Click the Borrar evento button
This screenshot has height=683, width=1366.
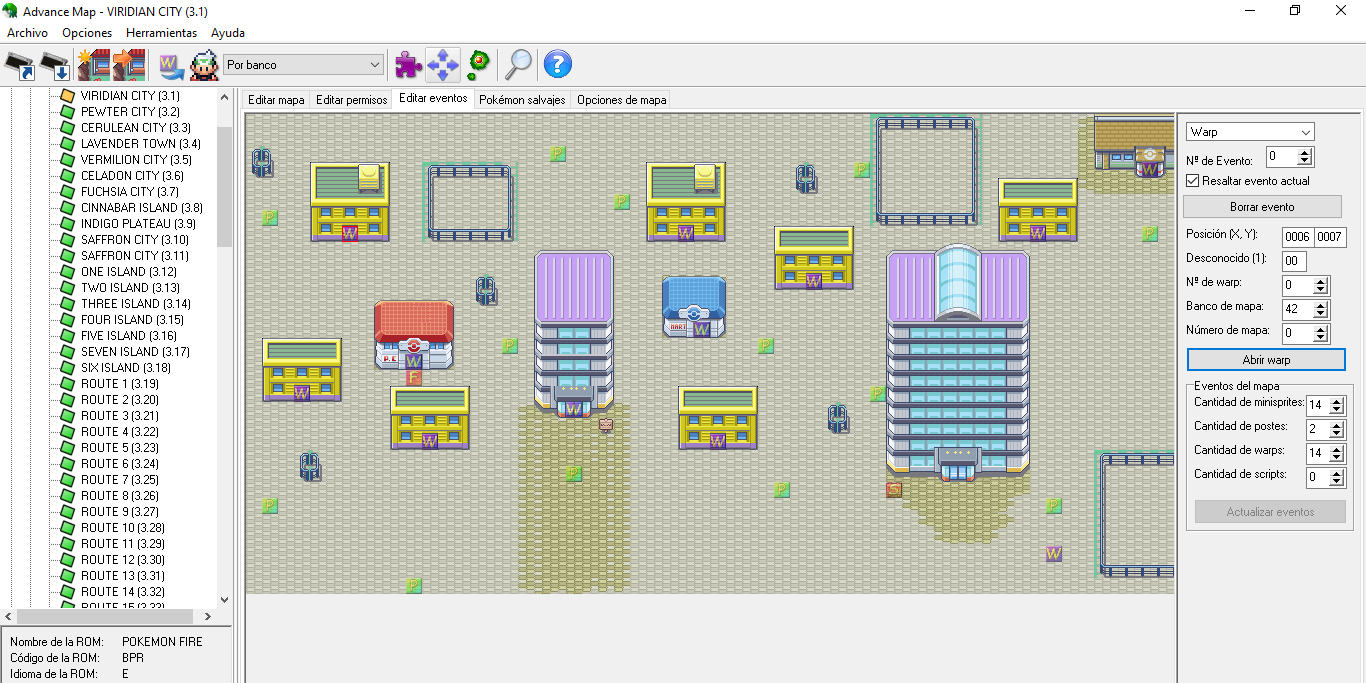tap(1262, 207)
